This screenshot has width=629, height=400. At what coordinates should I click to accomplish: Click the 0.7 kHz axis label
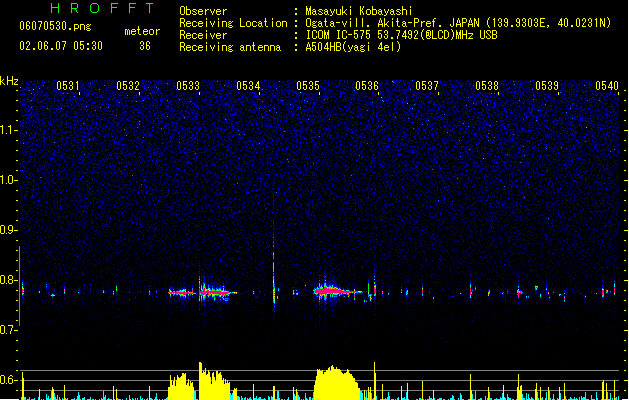(8, 330)
